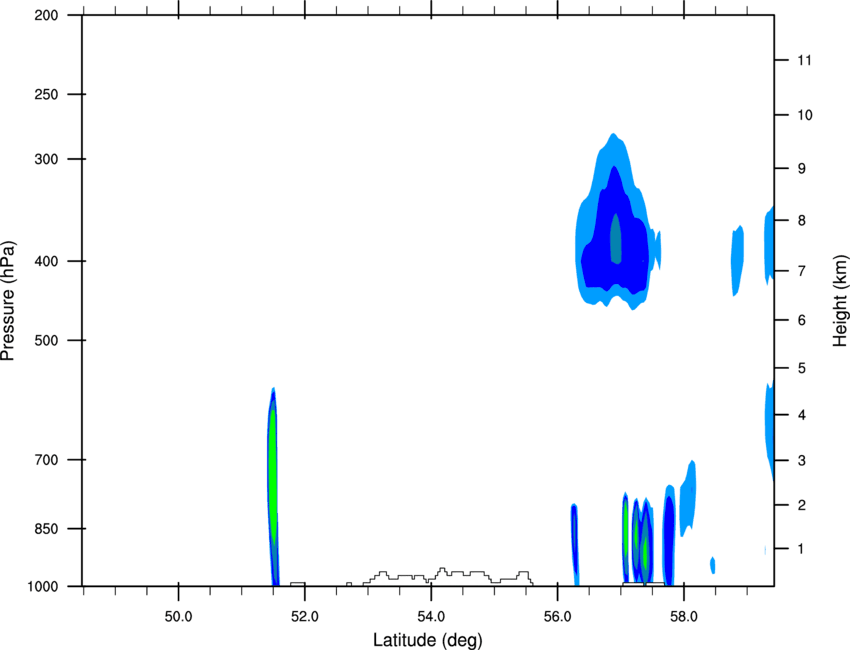Click the 54.0 latitude tick label
Screen dimensions: 850x650
432,617
